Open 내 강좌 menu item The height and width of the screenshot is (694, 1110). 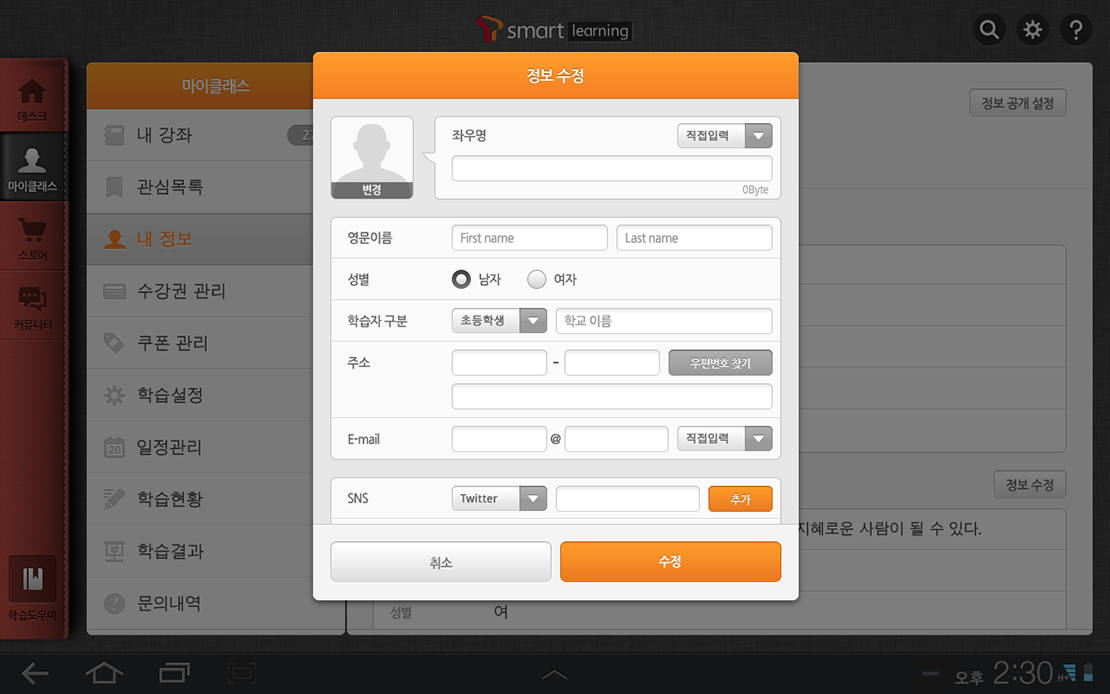tap(201, 135)
